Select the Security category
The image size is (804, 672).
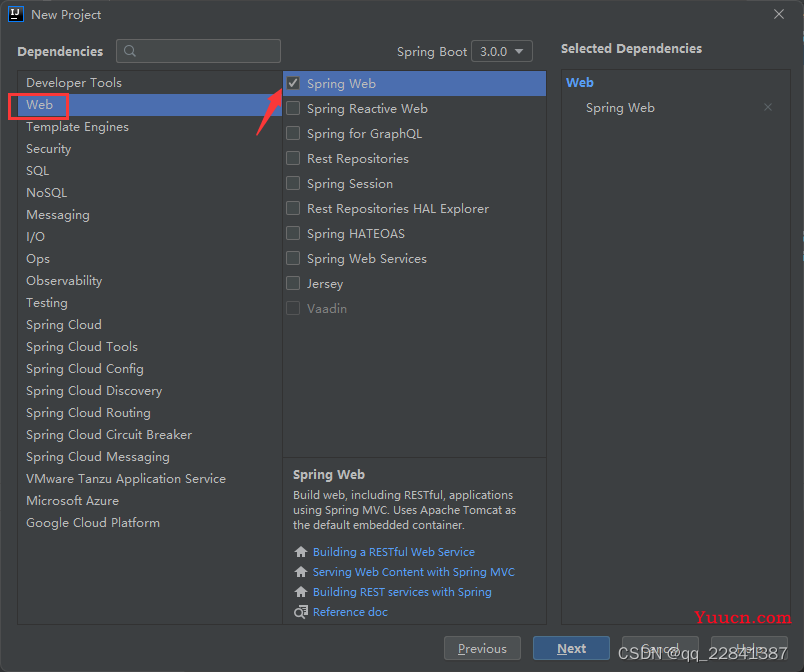[48, 149]
